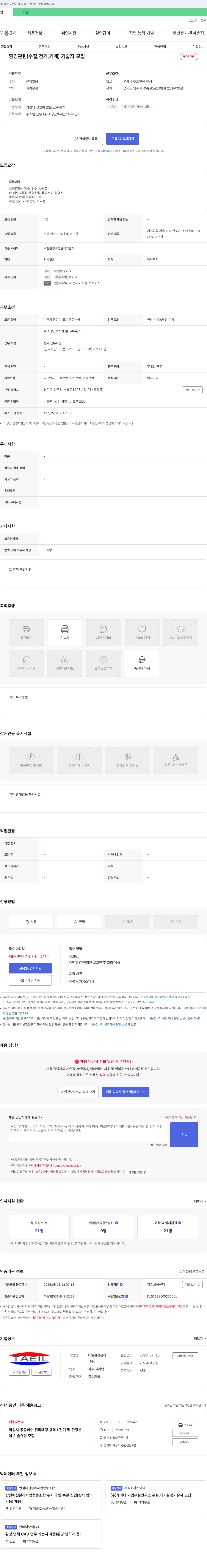This screenshot has height=1568, width=207.
Task: Click the 면접 selection method icon
Action: pyautogui.click(x=79, y=922)
